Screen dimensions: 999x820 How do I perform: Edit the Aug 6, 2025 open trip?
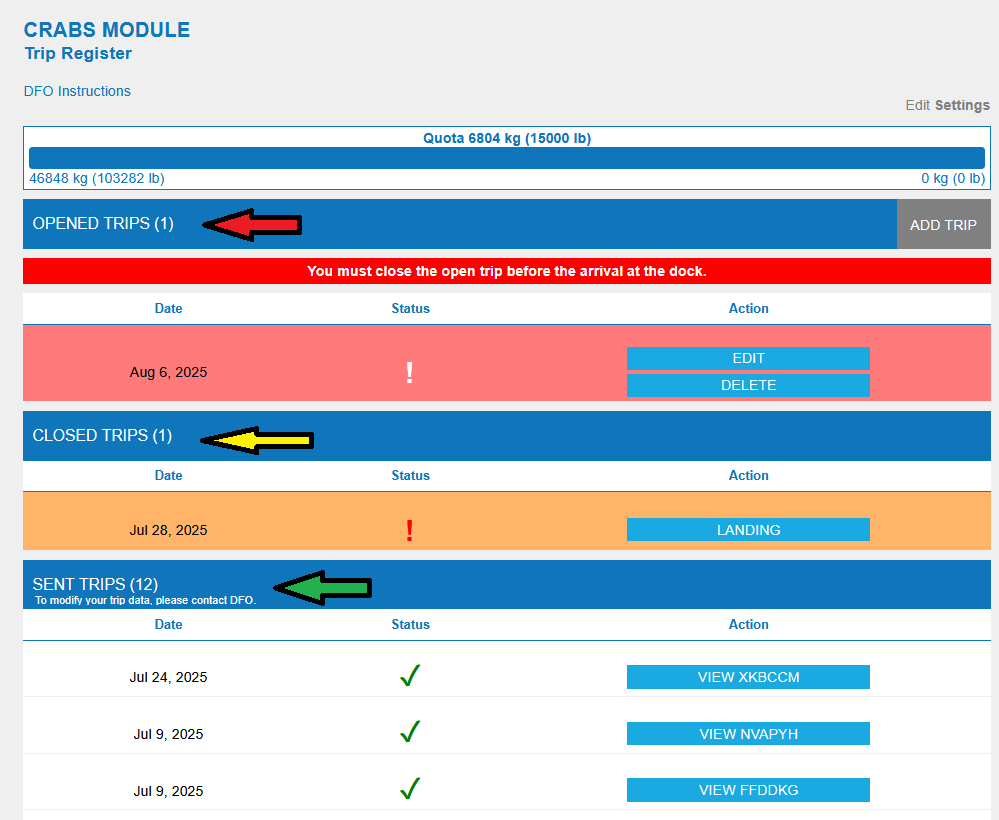point(748,358)
